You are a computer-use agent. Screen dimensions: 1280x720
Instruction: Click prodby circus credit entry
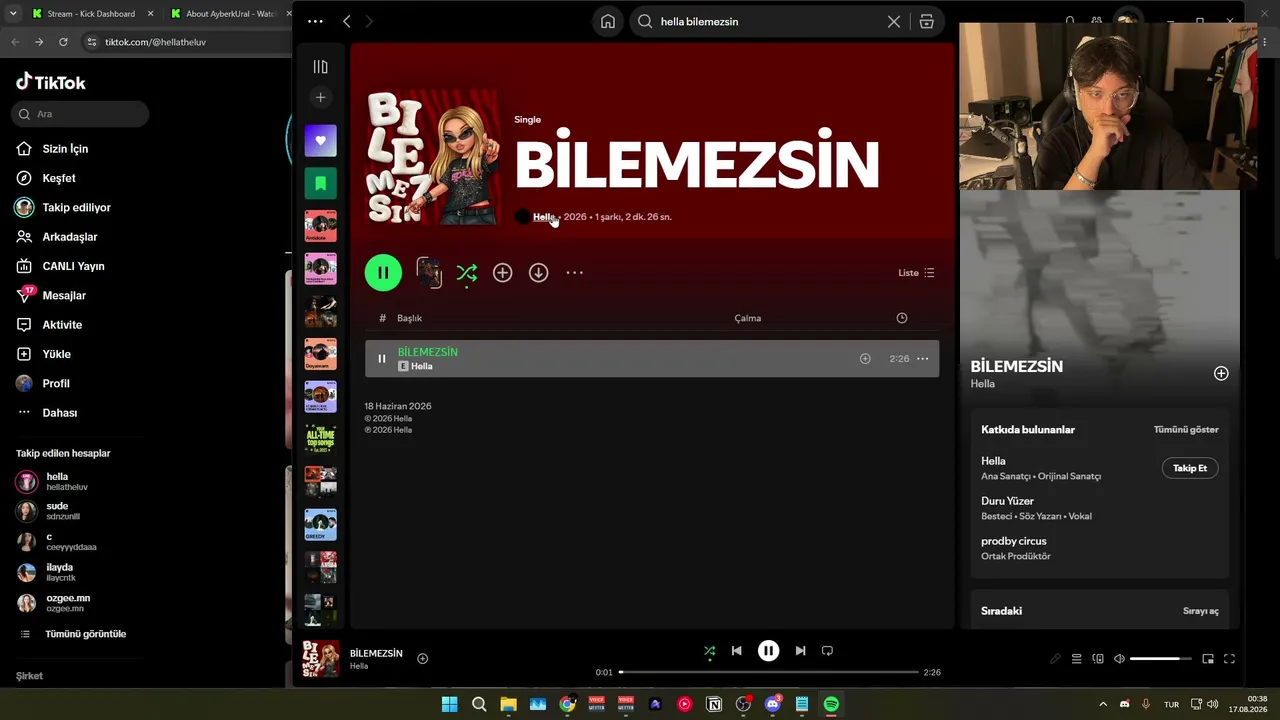[1014, 541]
